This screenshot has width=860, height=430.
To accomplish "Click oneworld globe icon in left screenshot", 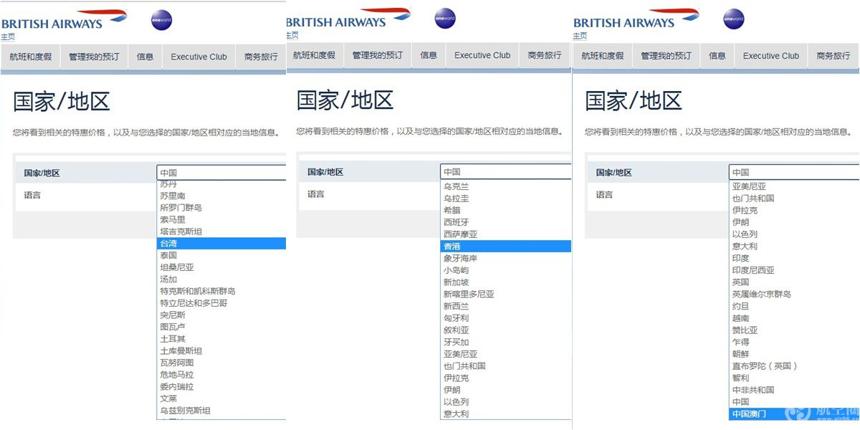I will coord(161,20).
